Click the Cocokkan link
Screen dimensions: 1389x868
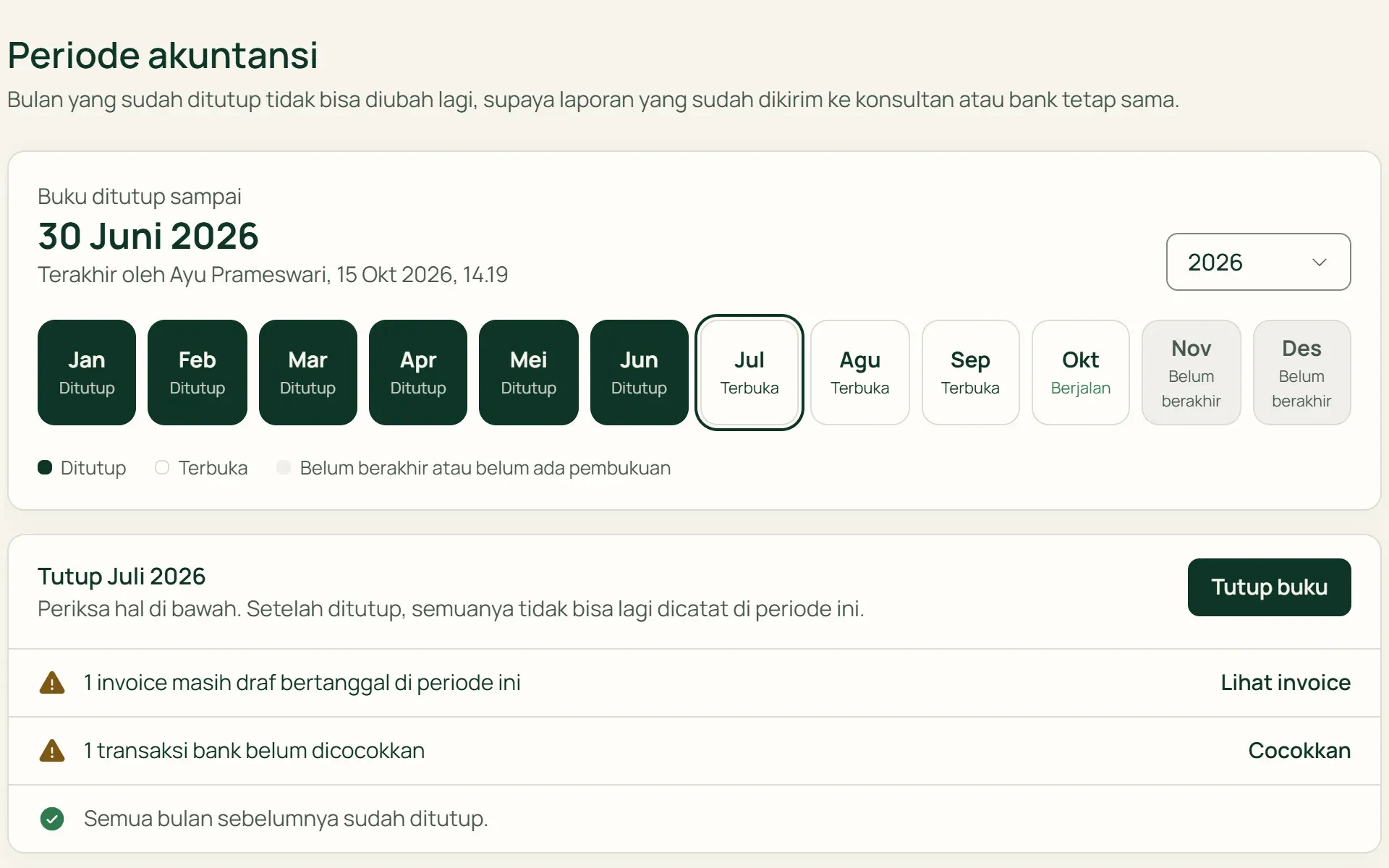(1299, 751)
